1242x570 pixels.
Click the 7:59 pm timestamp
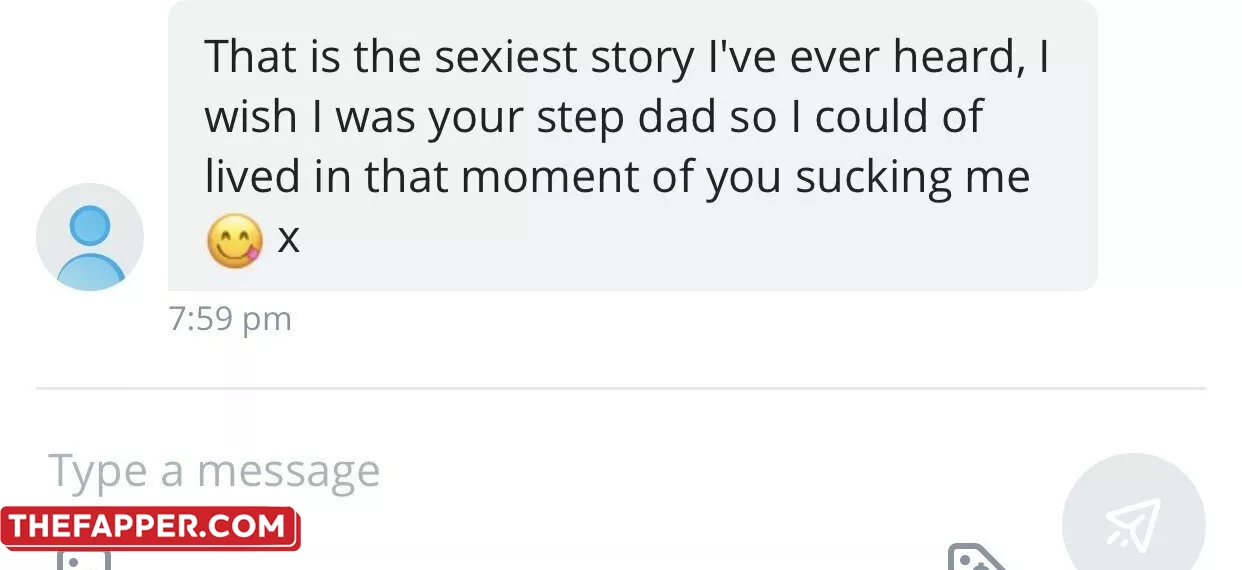[x=230, y=319]
